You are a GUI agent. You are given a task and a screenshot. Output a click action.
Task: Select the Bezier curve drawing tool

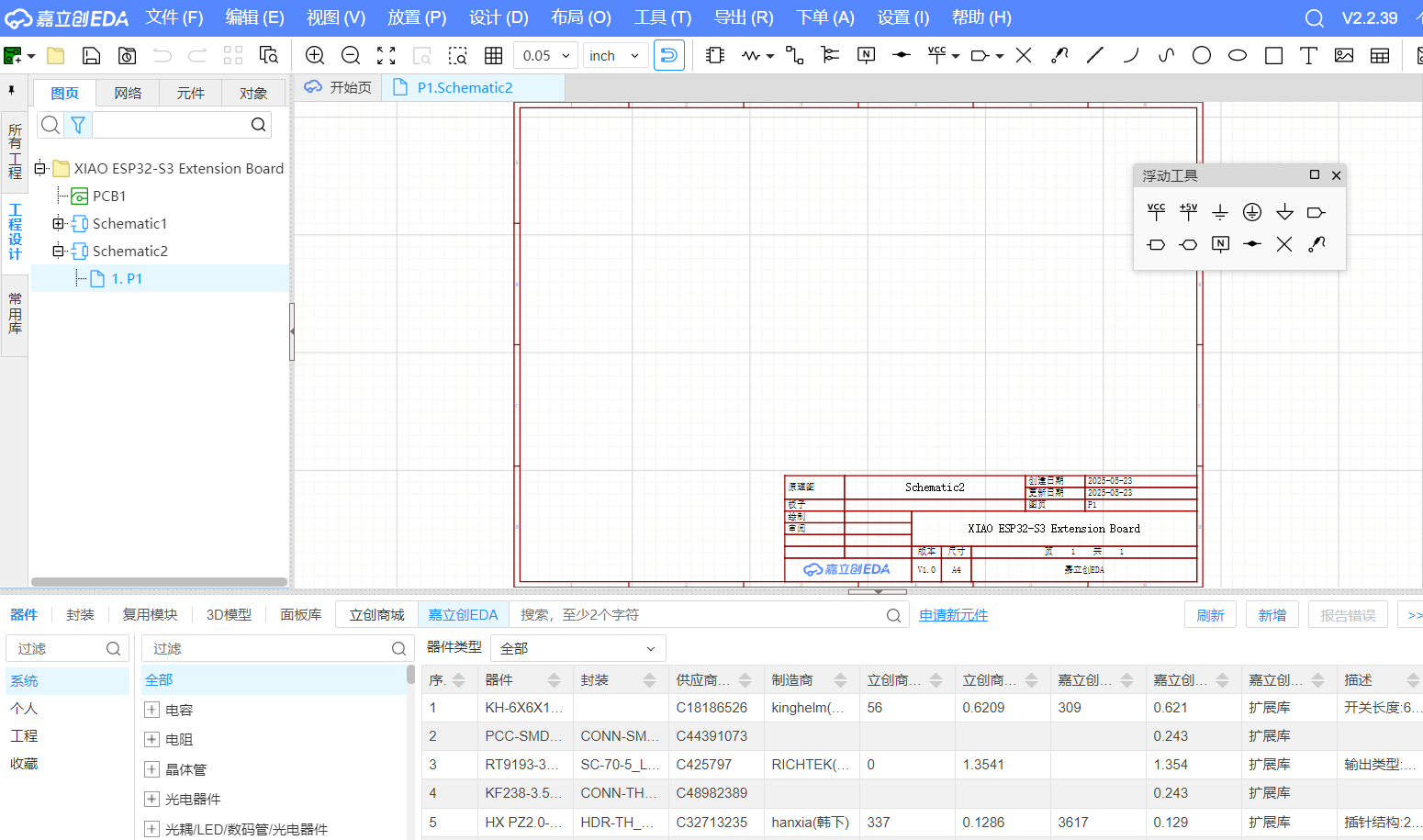pyautogui.click(x=1167, y=55)
